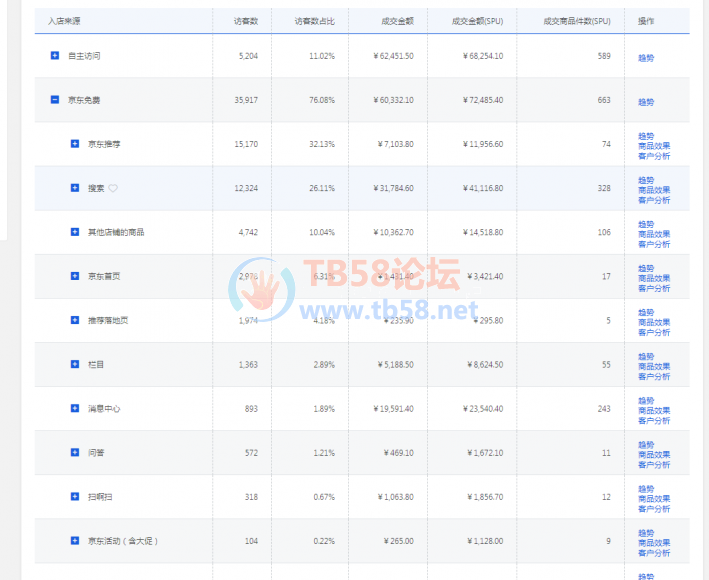Expand the 京东活动(含大促) row

point(75,540)
